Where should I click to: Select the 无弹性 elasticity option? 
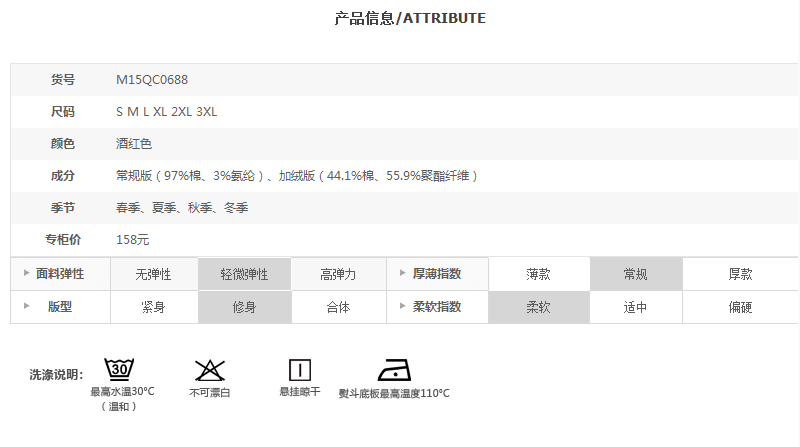[153, 274]
